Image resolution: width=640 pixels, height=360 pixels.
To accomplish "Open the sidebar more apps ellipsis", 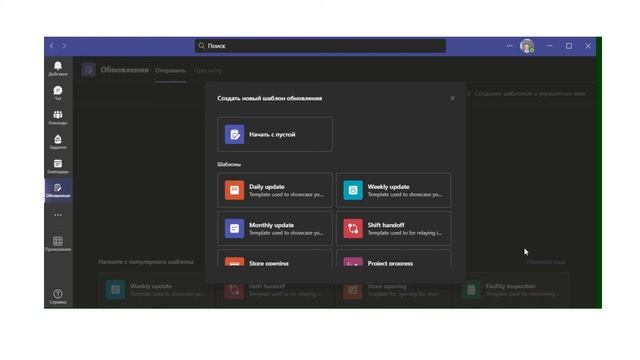I will (x=58, y=215).
